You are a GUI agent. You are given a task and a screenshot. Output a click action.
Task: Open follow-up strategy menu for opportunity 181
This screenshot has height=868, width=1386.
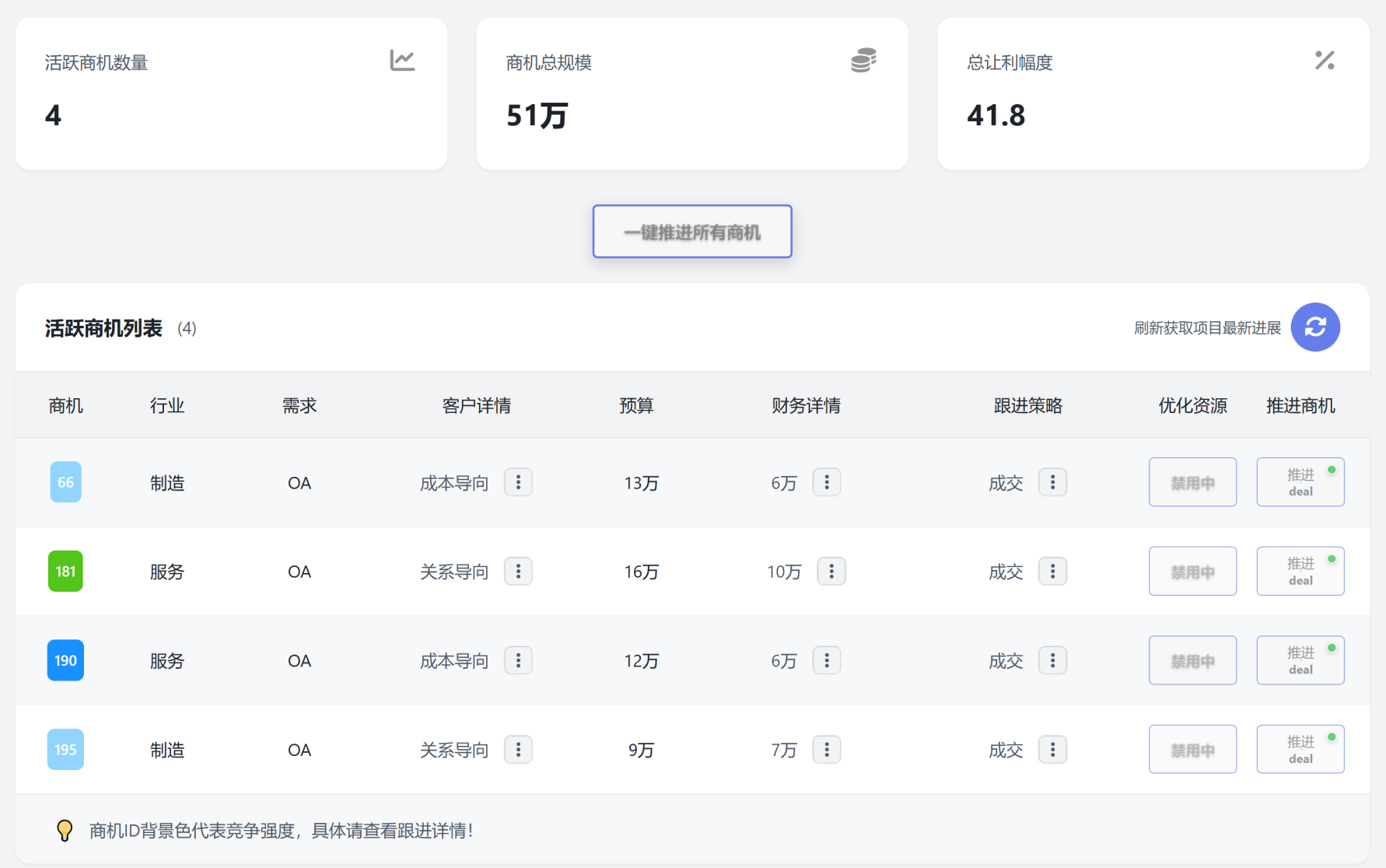[x=1052, y=572]
